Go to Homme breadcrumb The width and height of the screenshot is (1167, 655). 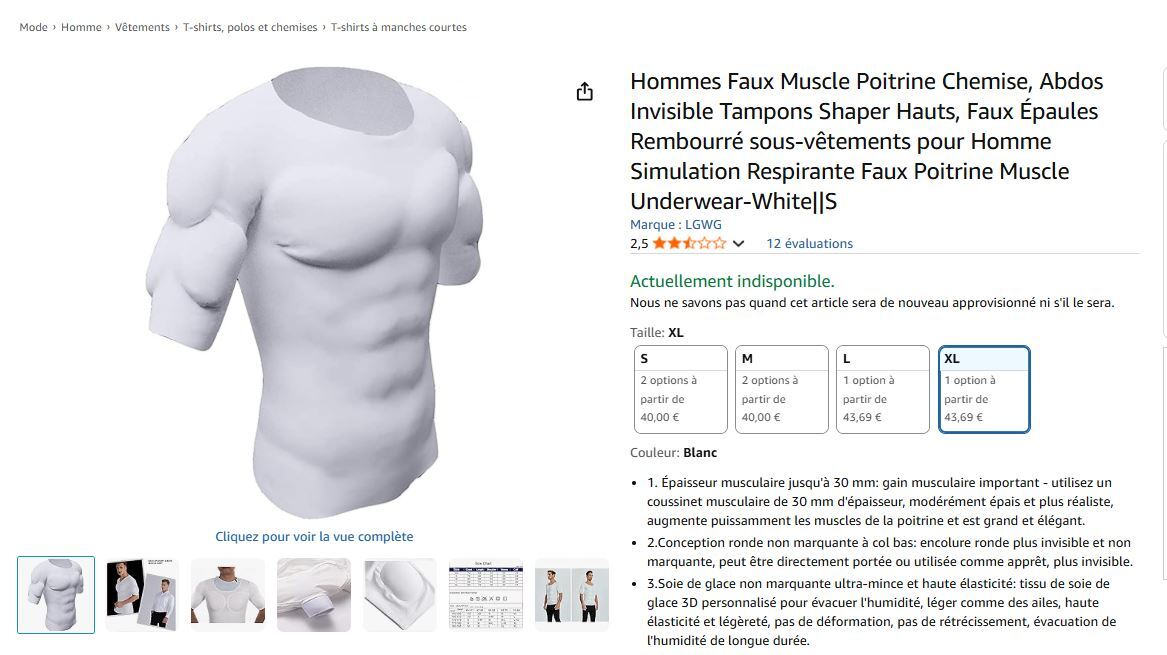click(x=81, y=27)
